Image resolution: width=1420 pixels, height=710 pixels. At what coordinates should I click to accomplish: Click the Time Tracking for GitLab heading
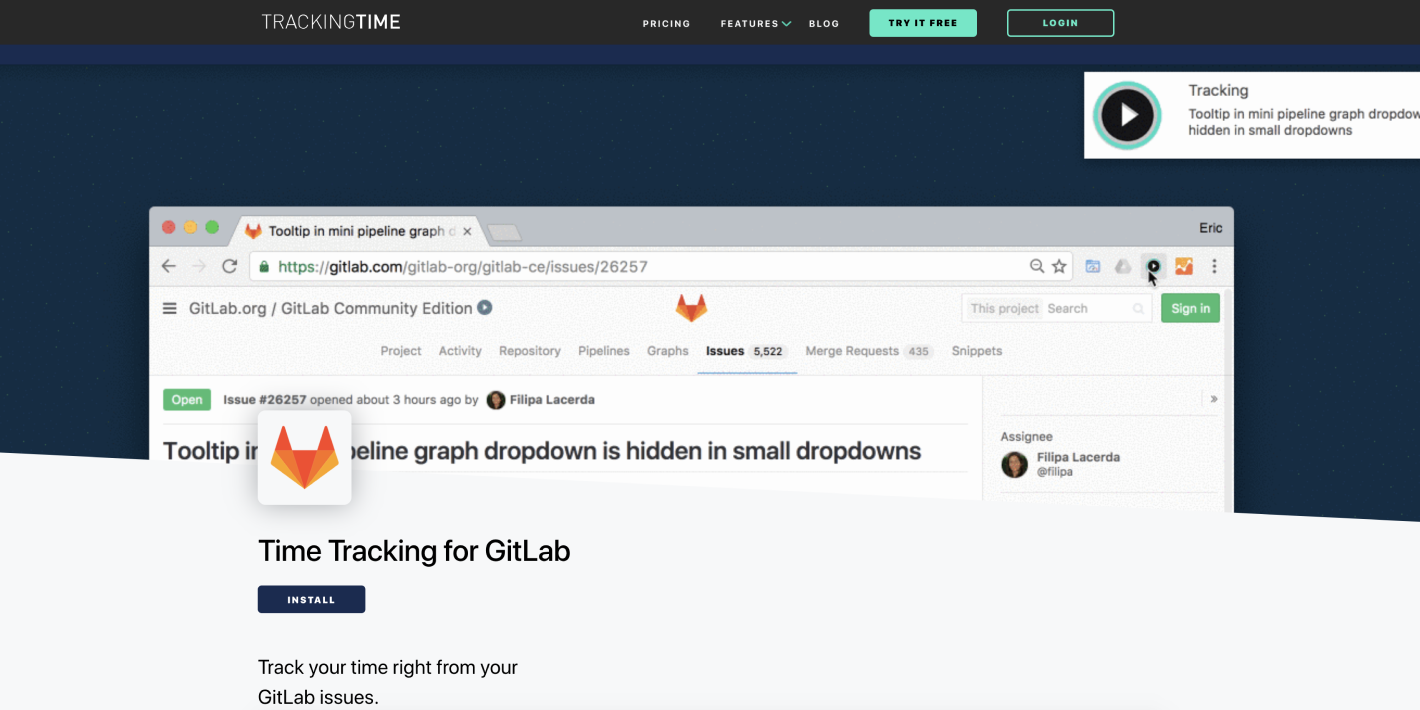point(414,551)
